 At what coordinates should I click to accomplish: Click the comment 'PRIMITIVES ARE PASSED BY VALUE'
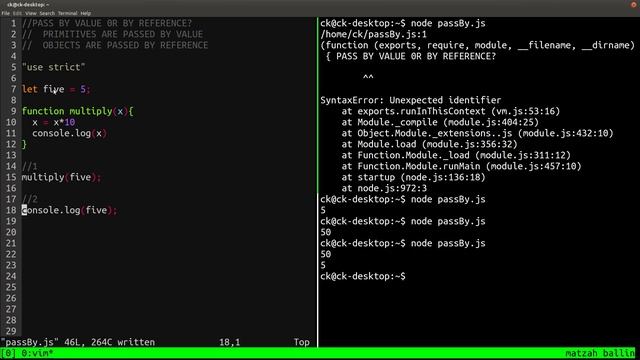122,34
